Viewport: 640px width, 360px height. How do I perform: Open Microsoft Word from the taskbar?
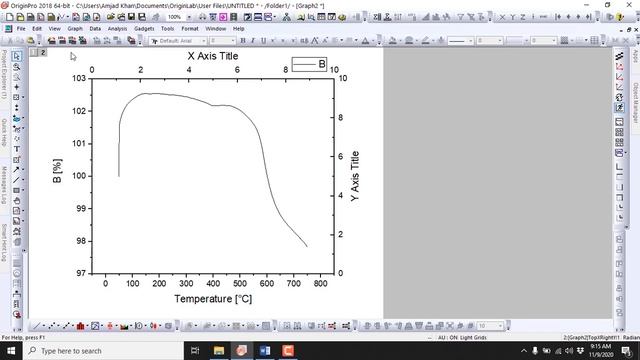265,351
